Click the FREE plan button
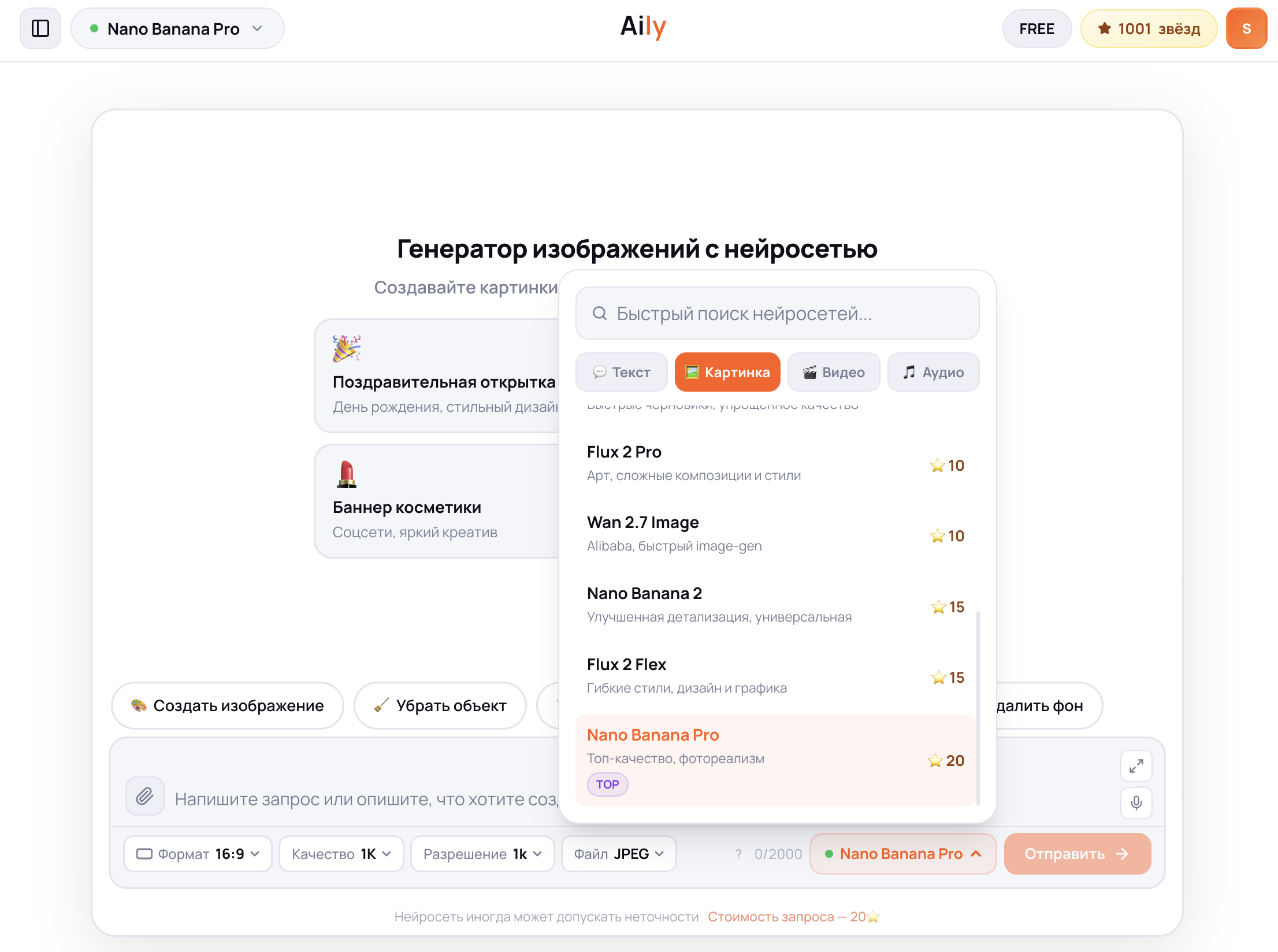The height and width of the screenshot is (952, 1278). tap(1036, 29)
